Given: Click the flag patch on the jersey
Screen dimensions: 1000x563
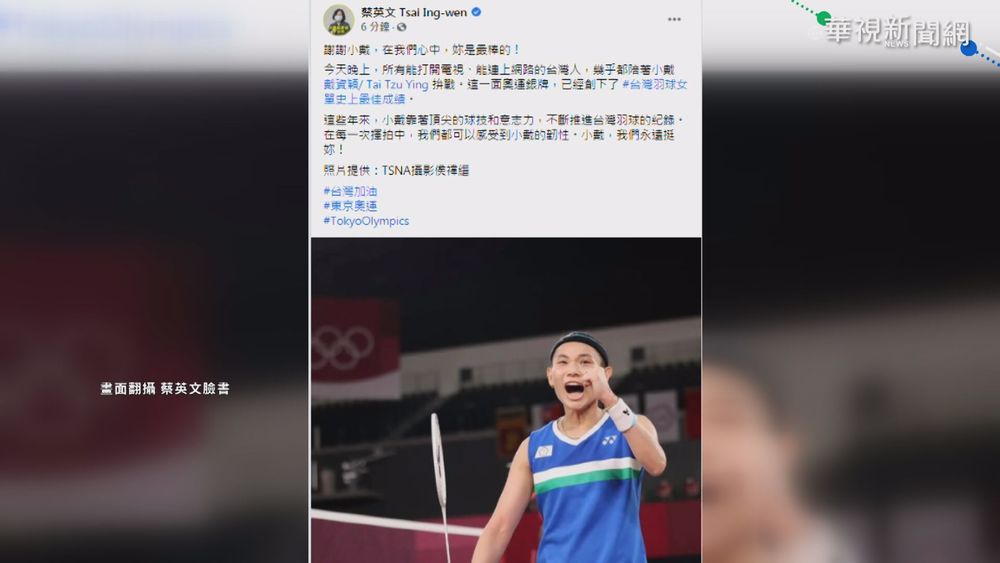Looking at the screenshot, I should pos(543,451).
